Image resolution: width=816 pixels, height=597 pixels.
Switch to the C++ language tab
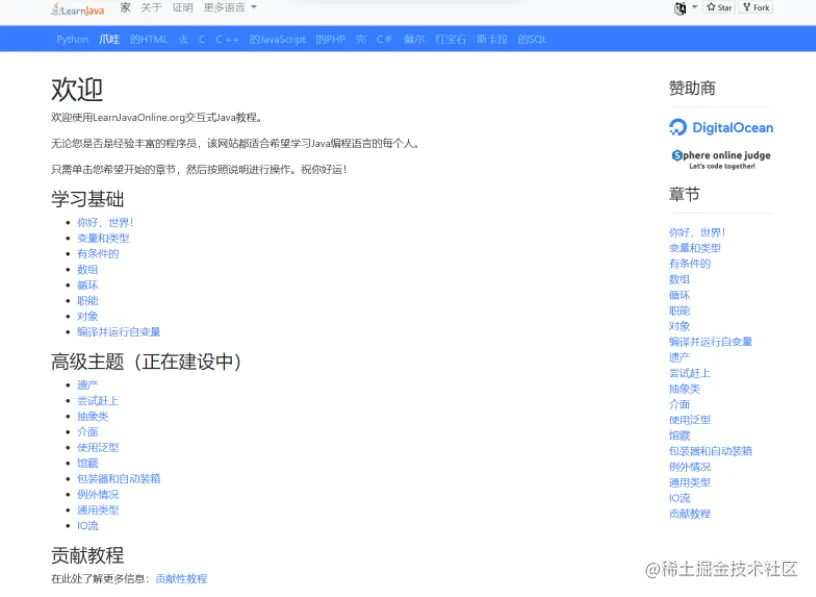pyautogui.click(x=227, y=39)
